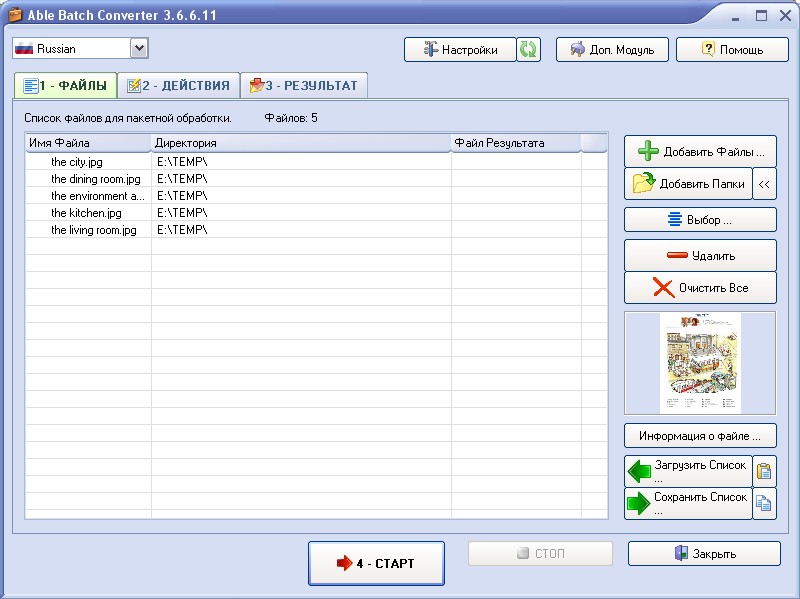Viewport: 800px width, 599px height.
Task: Select the file the kitchen.jpg
Action: click(86, 213)
